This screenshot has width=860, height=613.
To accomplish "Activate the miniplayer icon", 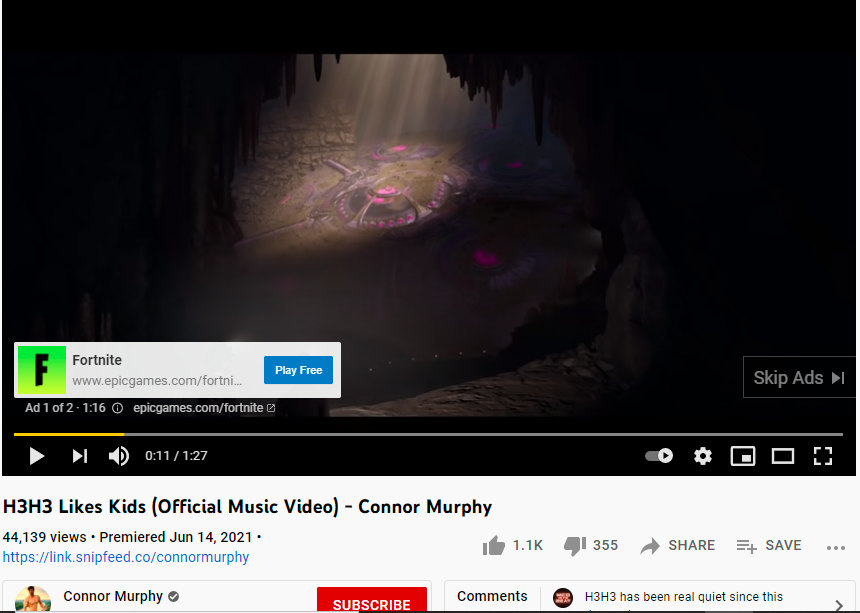I will pos(743,456).
